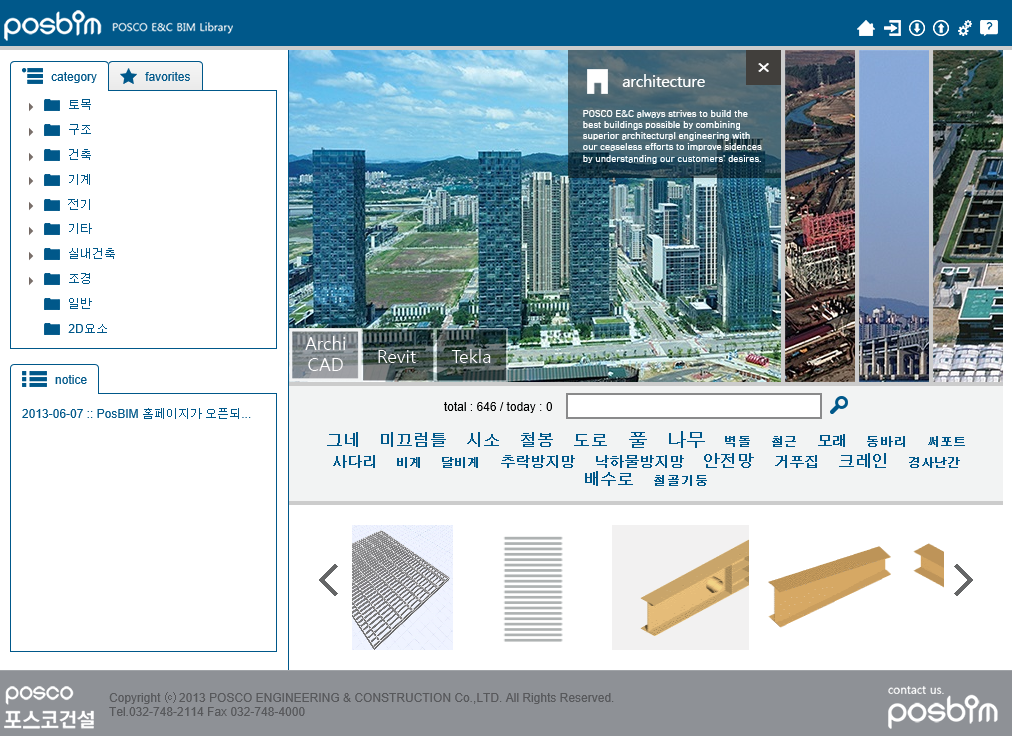The width and height of the screenshot is (1012, 736).
Task: Open the 구조 folder icon
Action: pos(52,130)
